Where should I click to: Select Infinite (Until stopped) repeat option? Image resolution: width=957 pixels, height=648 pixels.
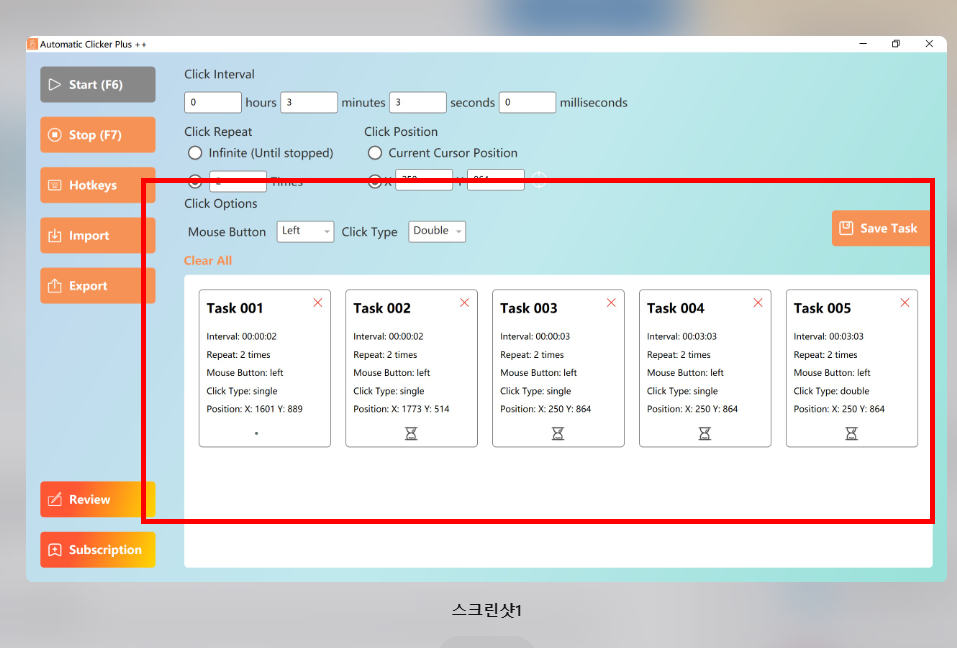coord(195,153)
